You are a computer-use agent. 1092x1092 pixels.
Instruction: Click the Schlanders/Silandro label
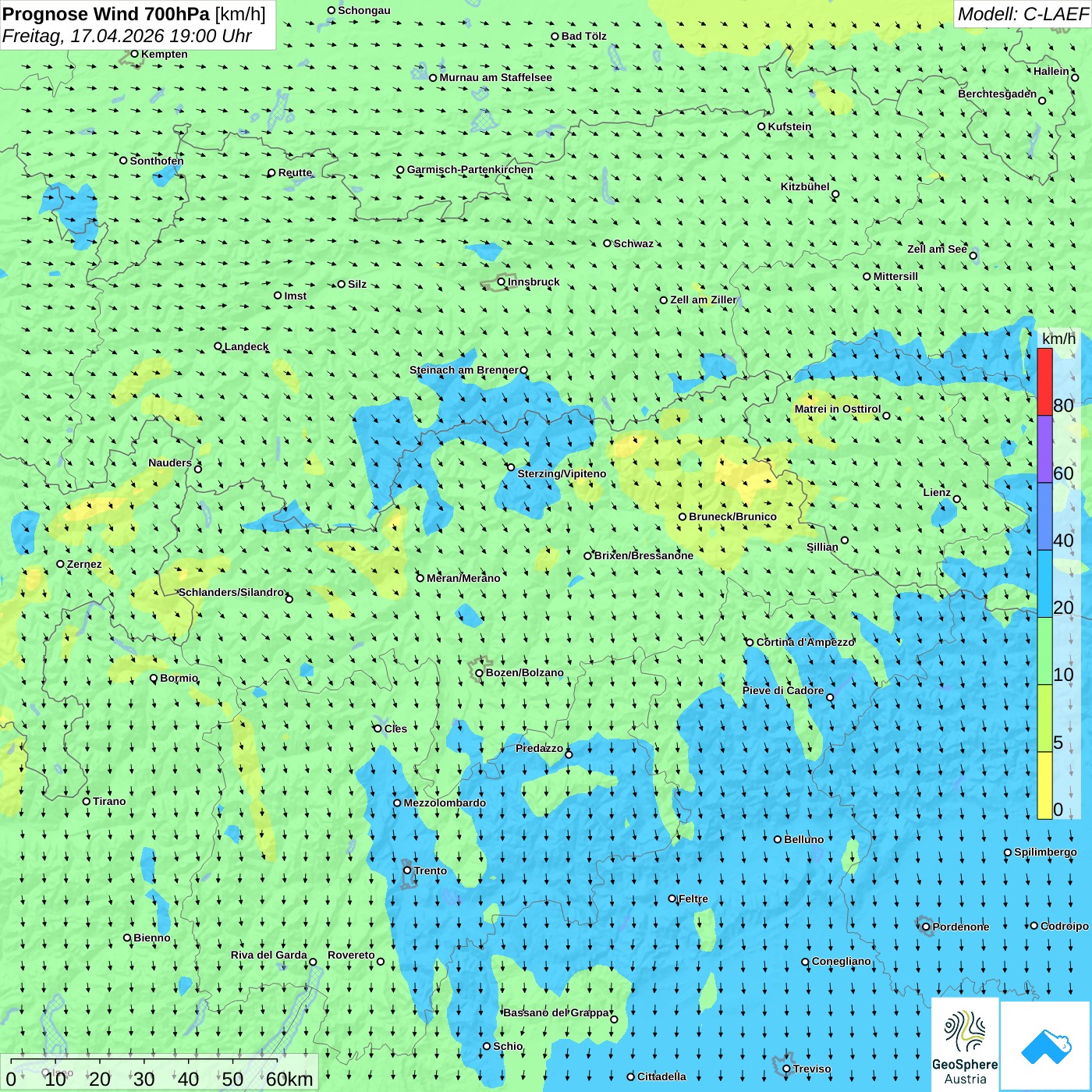coord(231,592)
